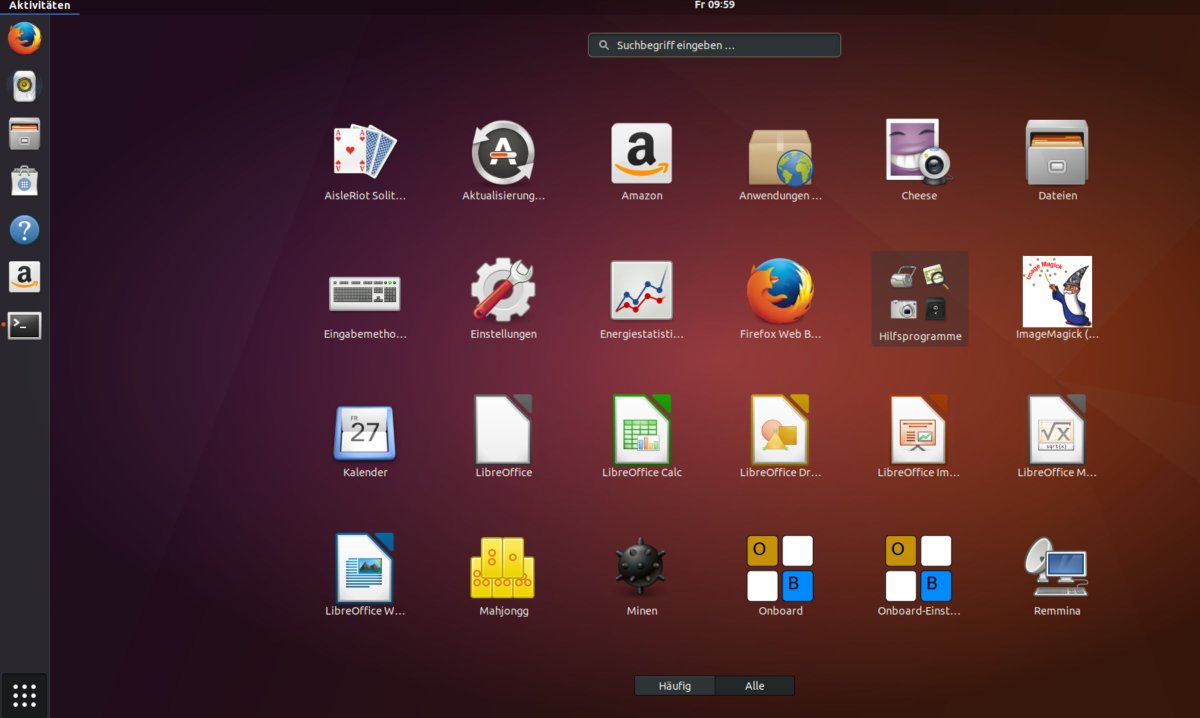The height and width of the screenshot is (718, 1200).
Task: Open the clock menu showing Fr 09:59
Action: coord(714,6)
